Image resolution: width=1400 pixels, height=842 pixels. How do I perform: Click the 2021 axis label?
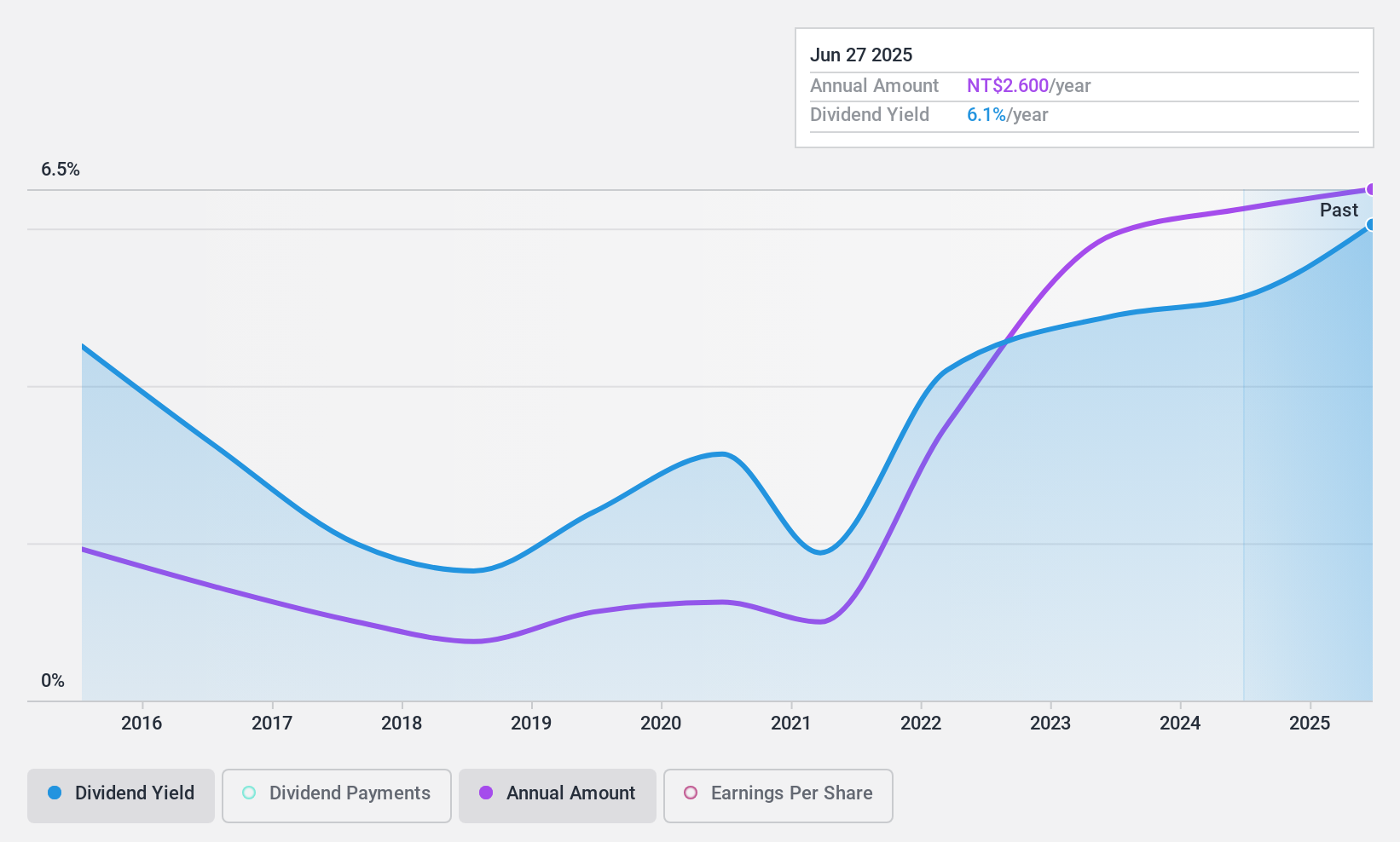[x=791, y=724]
